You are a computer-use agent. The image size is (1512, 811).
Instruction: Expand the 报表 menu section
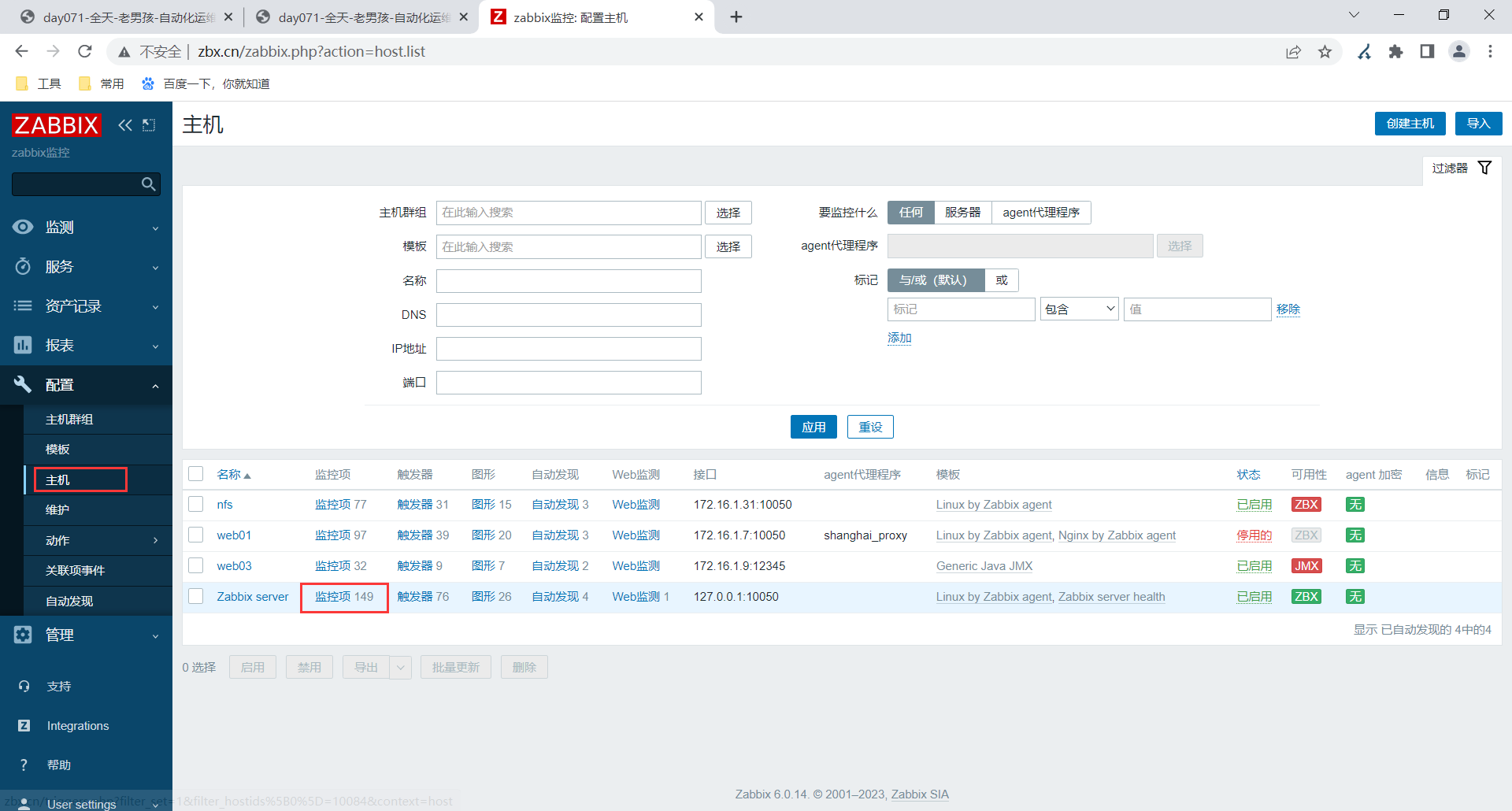click(86, 346)
